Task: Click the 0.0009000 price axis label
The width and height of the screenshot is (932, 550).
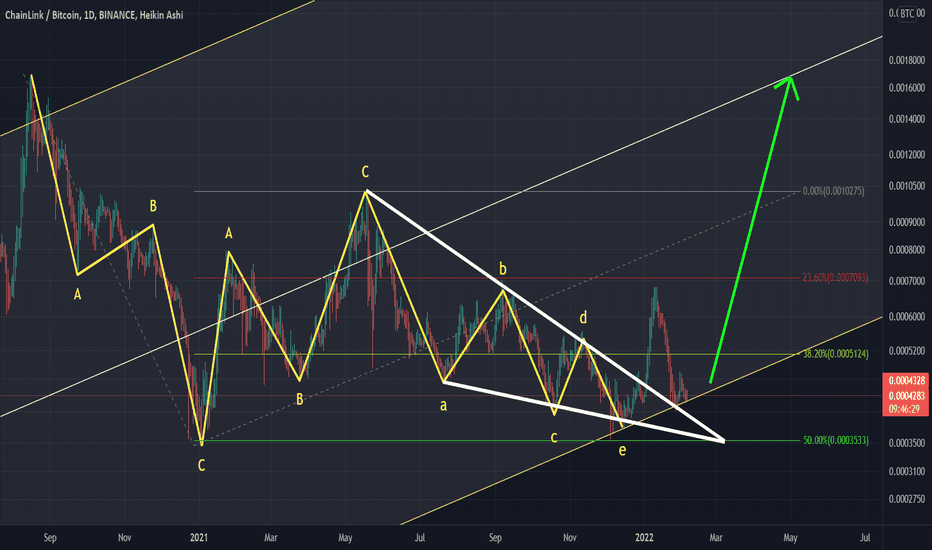Action: pyautogui.click(x=907, y=222)
